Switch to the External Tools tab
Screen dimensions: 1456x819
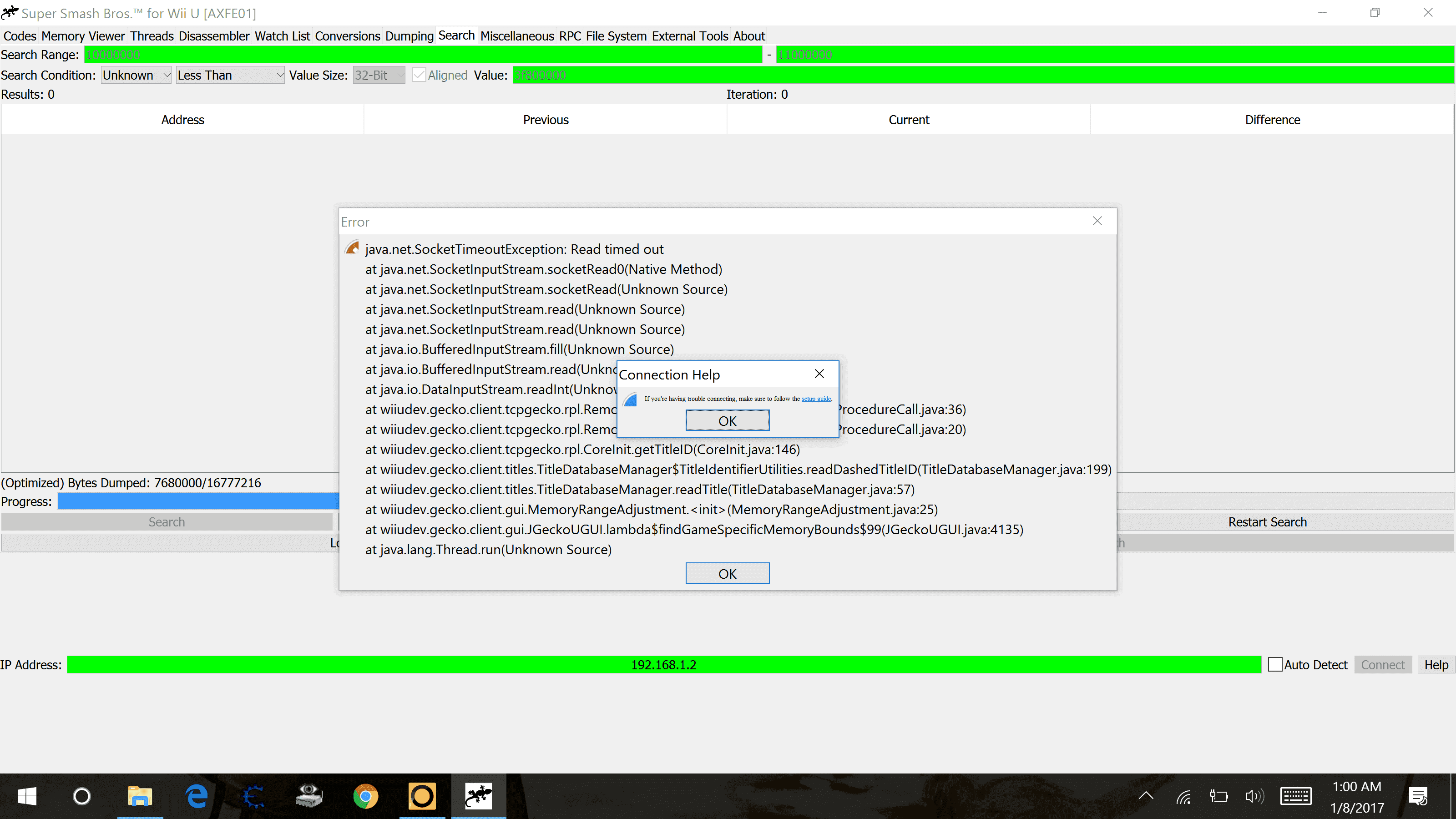click(x=690, y=36)
